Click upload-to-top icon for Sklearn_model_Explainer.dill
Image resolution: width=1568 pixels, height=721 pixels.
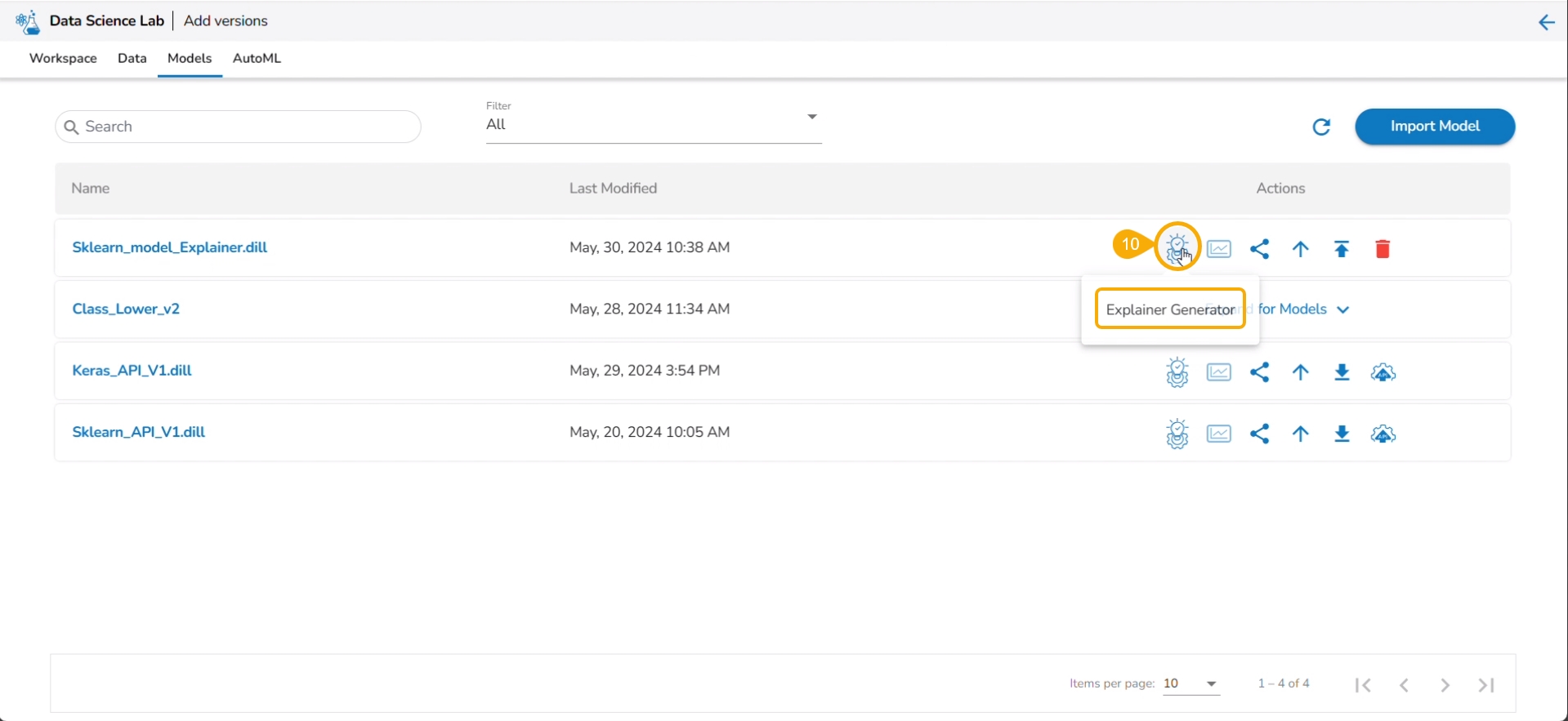(1341, 249)
